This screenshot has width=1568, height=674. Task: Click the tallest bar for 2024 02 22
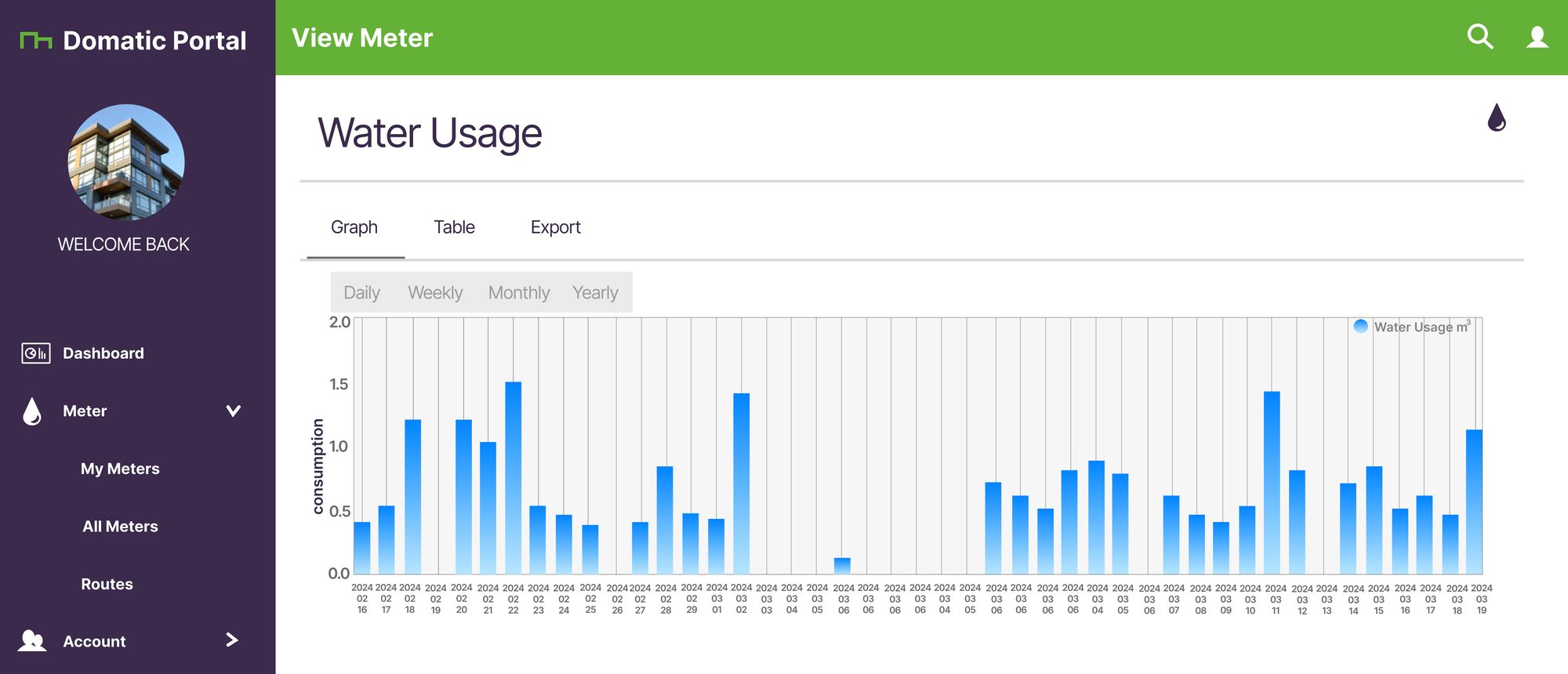514,478
